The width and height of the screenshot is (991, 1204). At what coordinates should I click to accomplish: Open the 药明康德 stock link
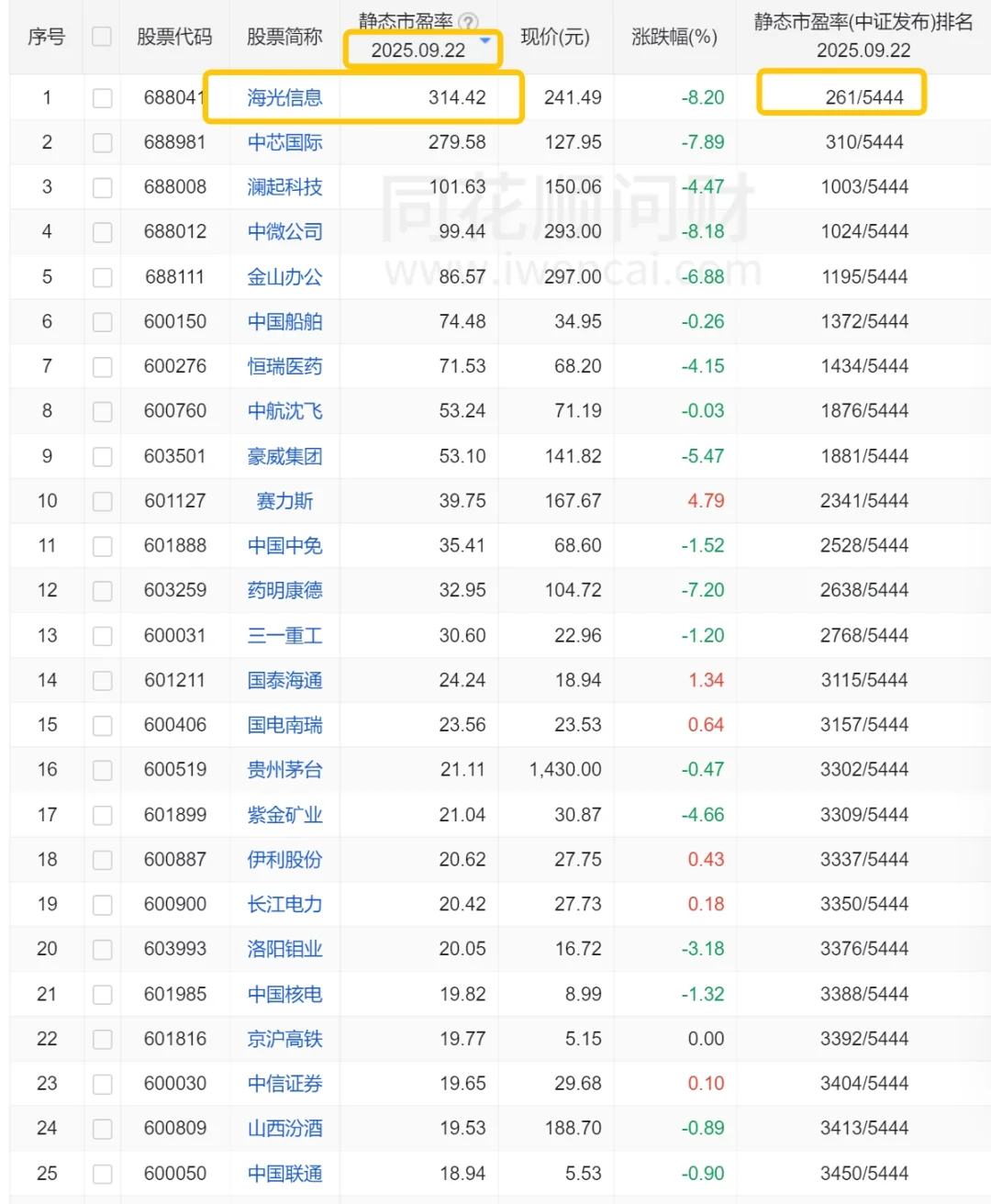tap(284, 590)
